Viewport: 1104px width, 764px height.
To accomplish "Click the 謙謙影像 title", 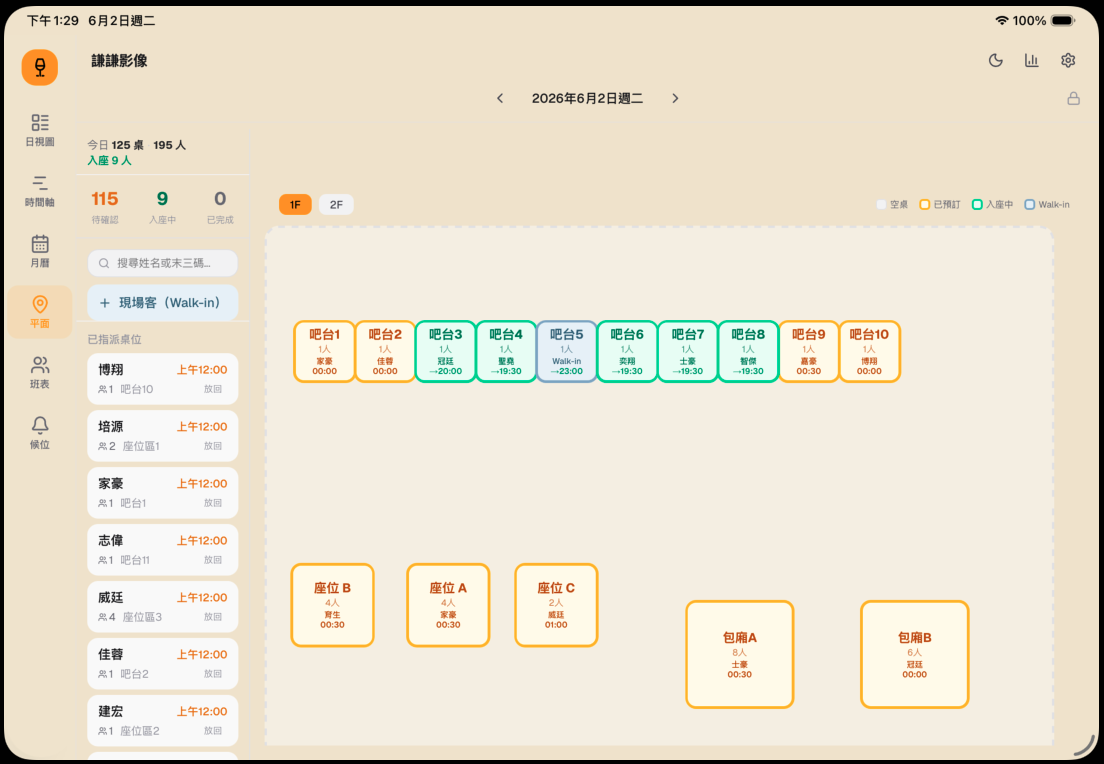I will (x=120, y=61).
